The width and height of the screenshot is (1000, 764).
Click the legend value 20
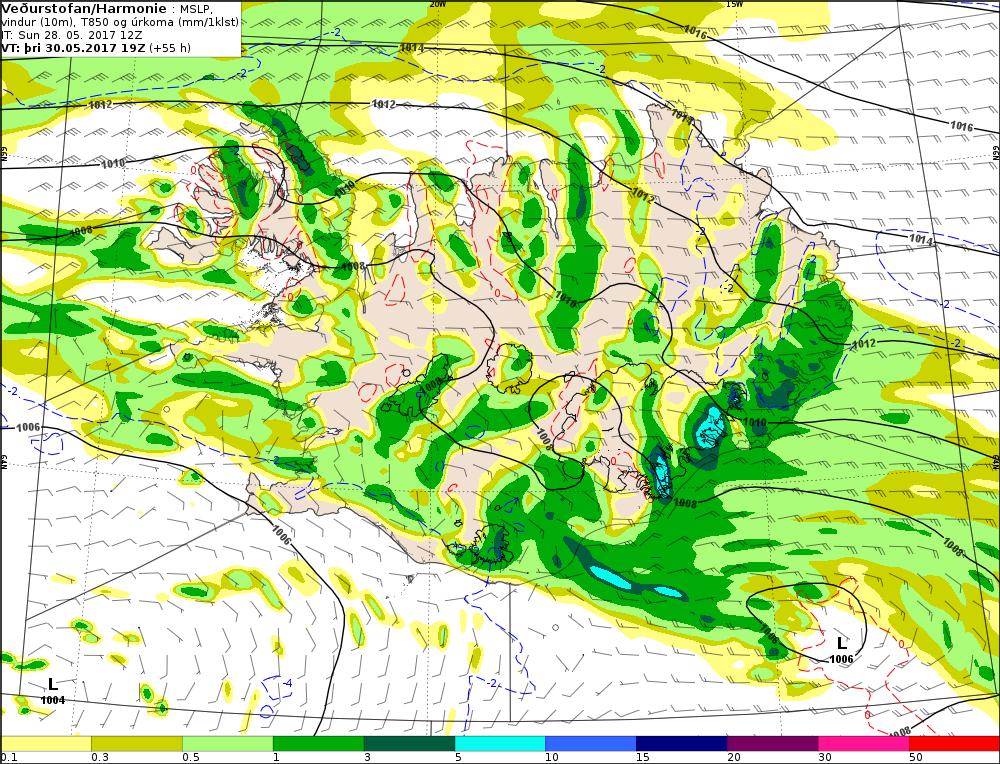[734, 758]
